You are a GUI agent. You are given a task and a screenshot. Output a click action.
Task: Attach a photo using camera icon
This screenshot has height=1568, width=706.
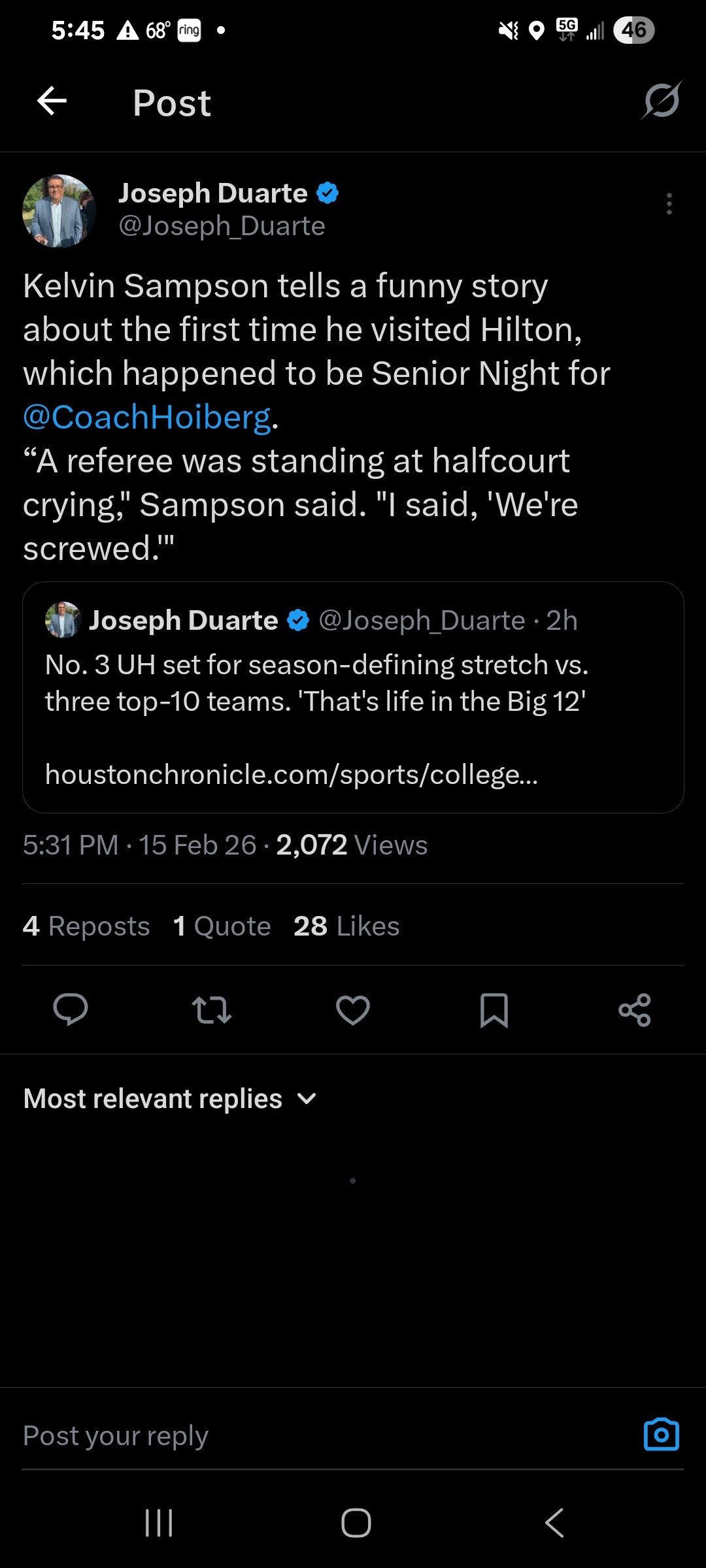662,1435
